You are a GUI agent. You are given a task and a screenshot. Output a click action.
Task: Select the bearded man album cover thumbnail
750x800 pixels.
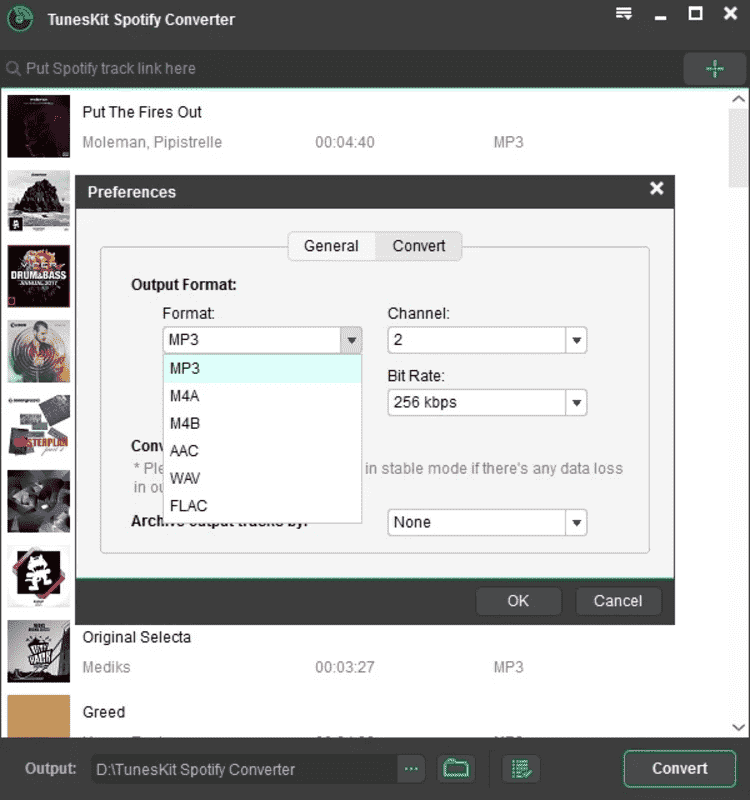39,351
